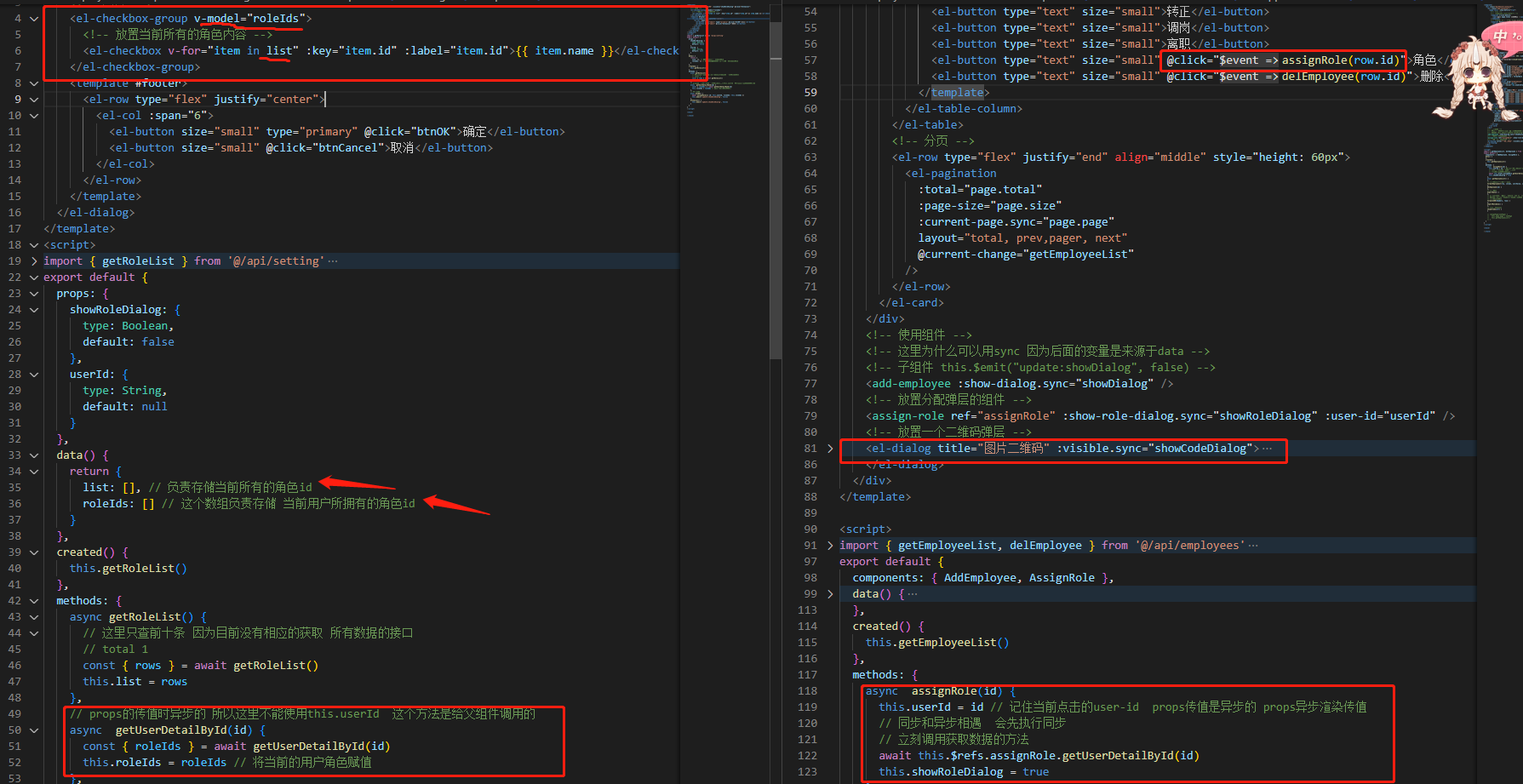Click "type: Boolean," on line 25
The image size is (1523, 784).
pos(128,326)
